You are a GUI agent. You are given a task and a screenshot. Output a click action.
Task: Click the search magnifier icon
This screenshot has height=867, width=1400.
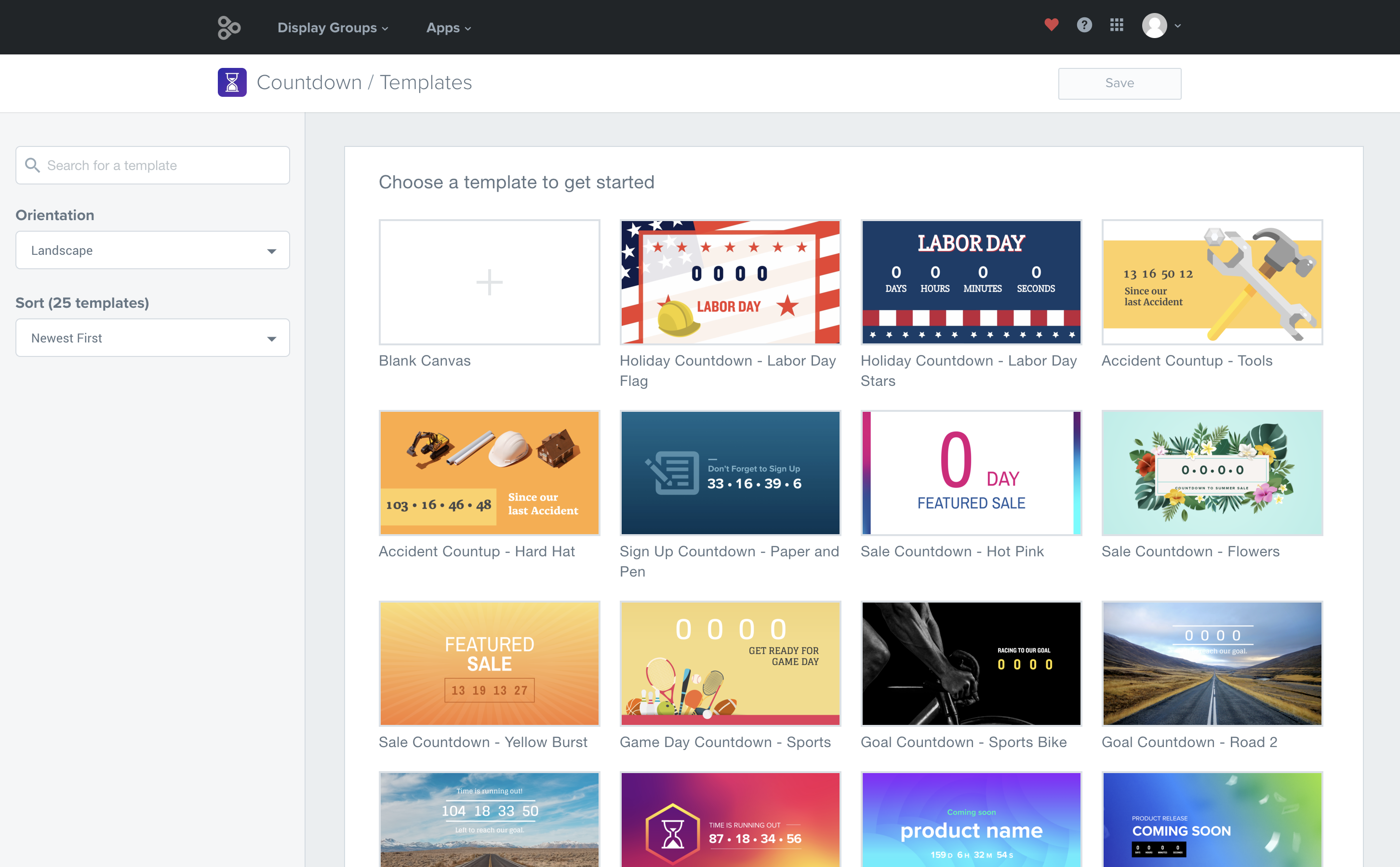(33, 165)
